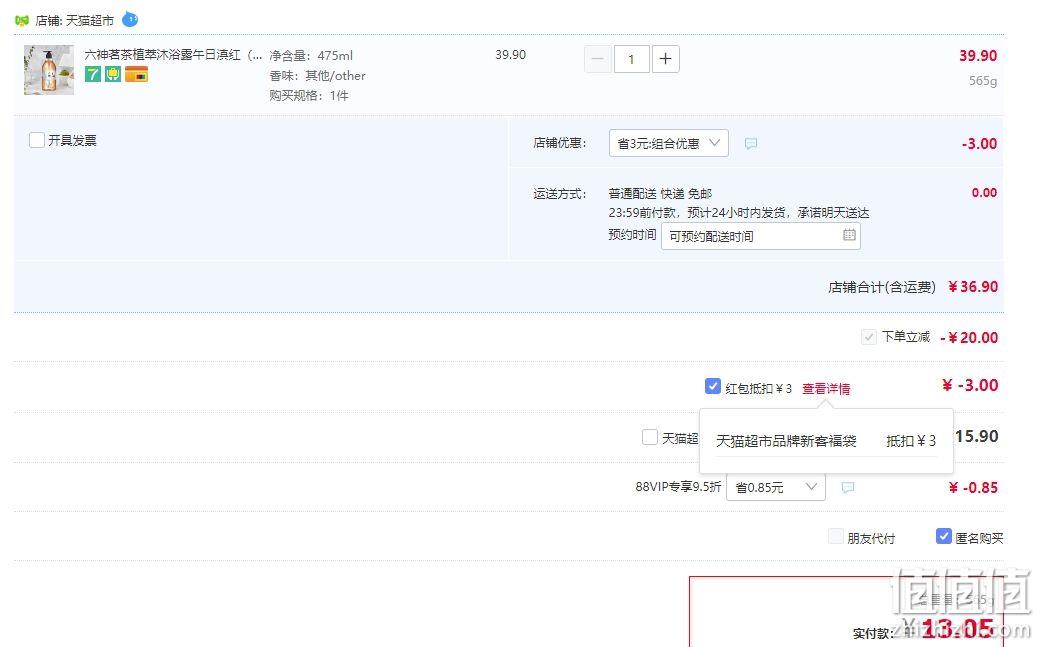Click the blue Wangwang chat icon

(130, 19)
